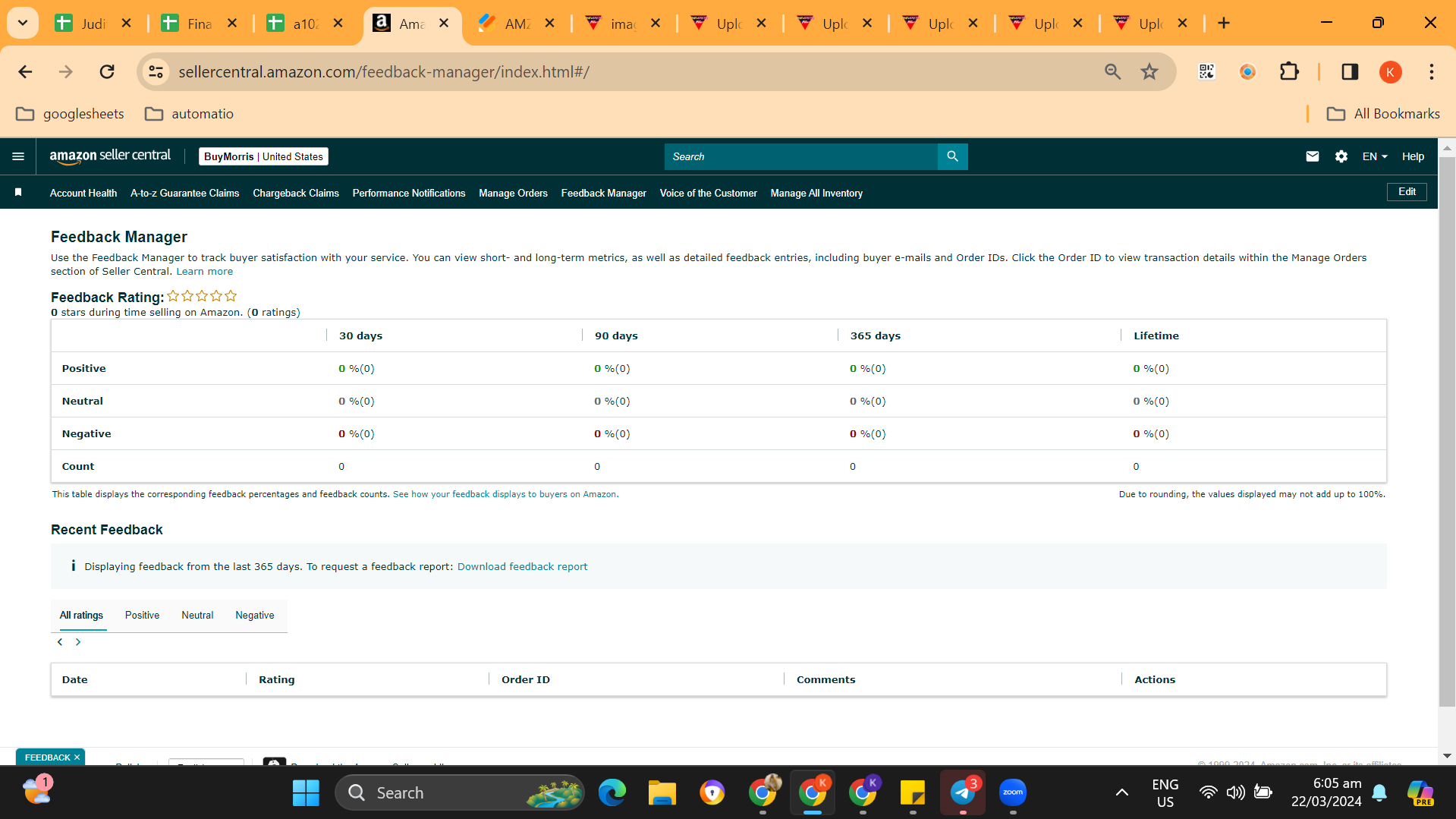Open the Extensions puzzle icon

coord(1289,71)
